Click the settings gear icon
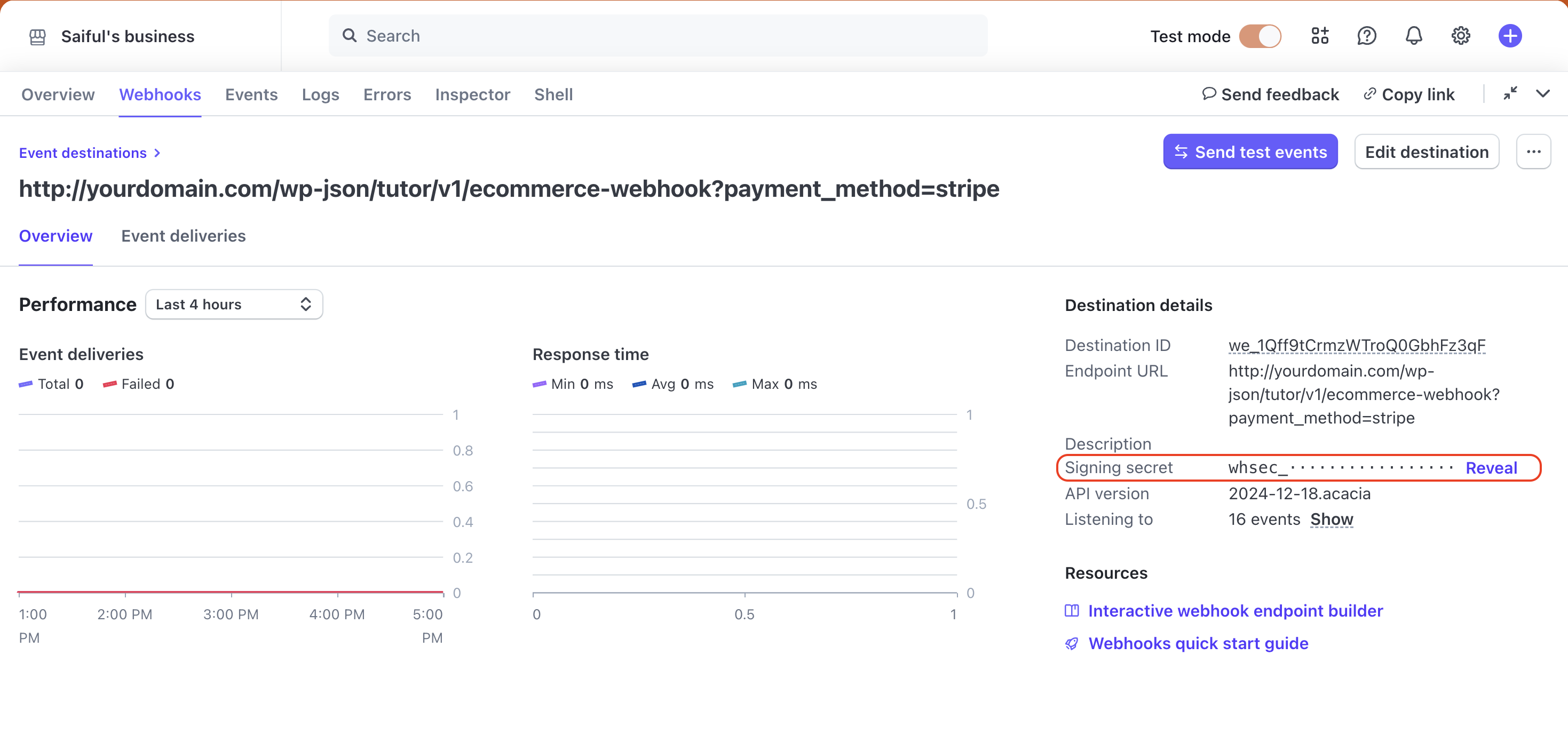This screenshot has width=1568, height=751. (x=1461, y=36)
